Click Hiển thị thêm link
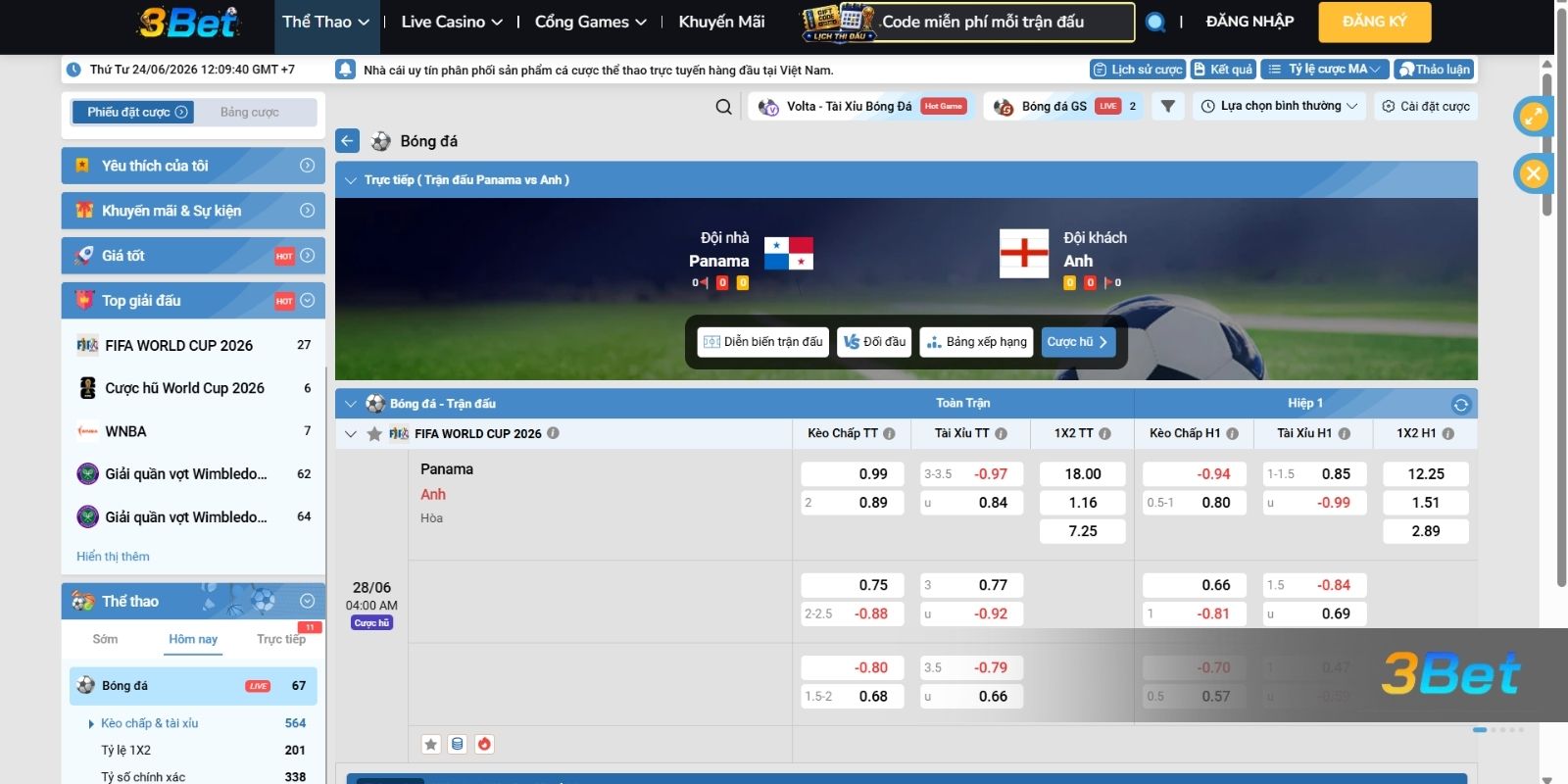The height and width of the screenshot is (784, 1568). coord(113,557)
